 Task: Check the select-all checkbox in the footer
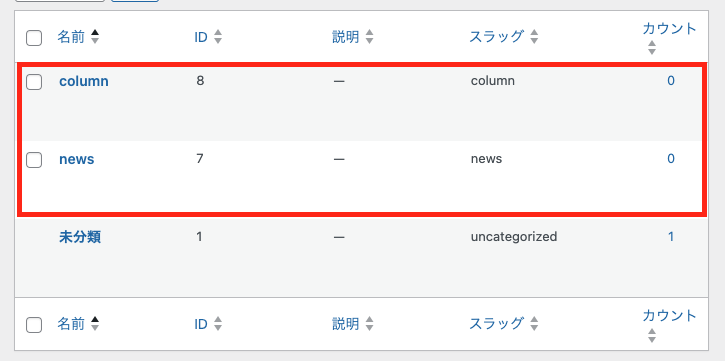pos(34,325)
